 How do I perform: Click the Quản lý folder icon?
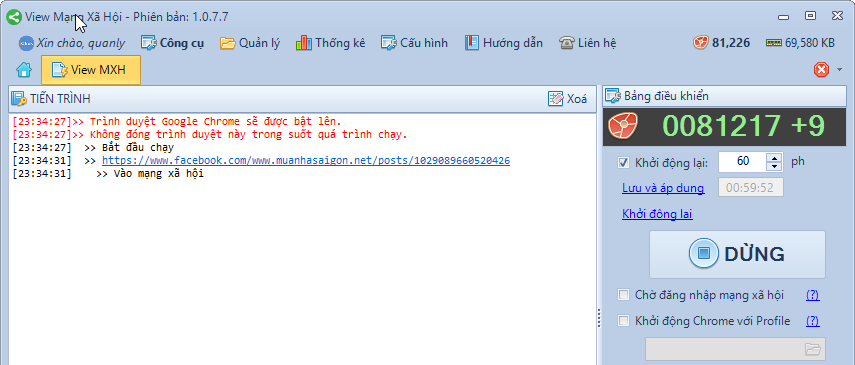(x=227, y=43)
